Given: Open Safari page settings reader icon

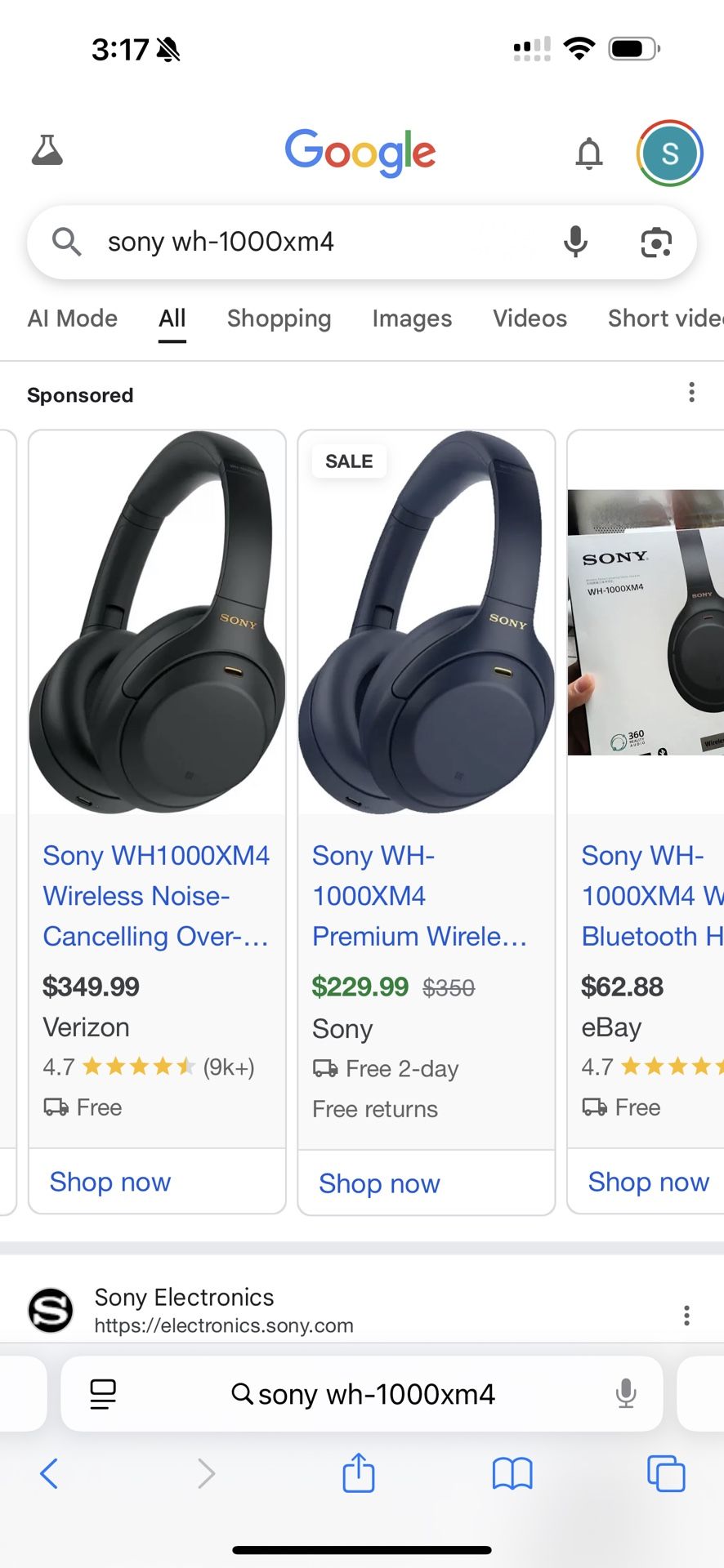Looking at the screenshot, I should 103,1394.
